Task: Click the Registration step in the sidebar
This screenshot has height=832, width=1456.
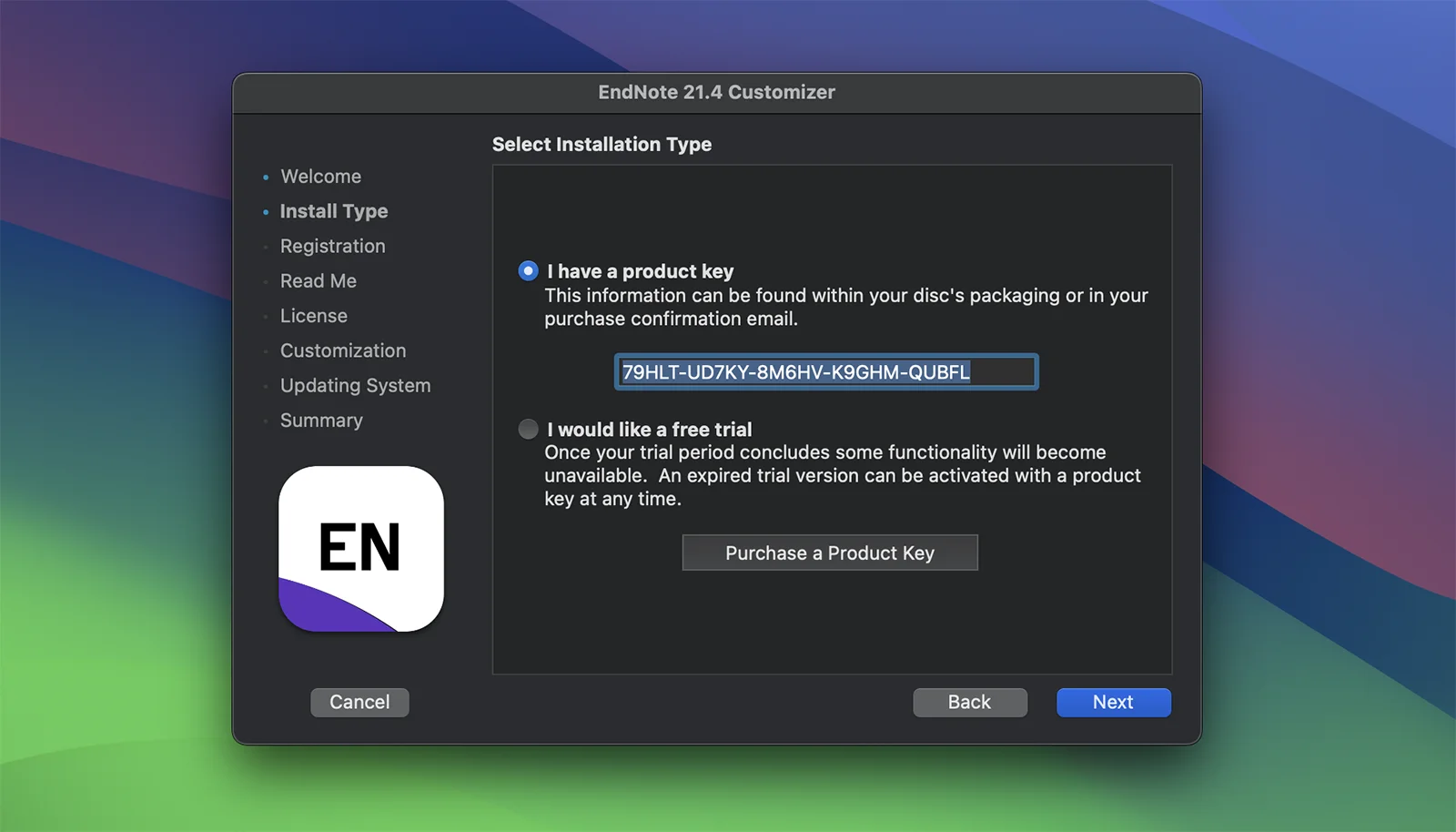Action: [332, 247]
